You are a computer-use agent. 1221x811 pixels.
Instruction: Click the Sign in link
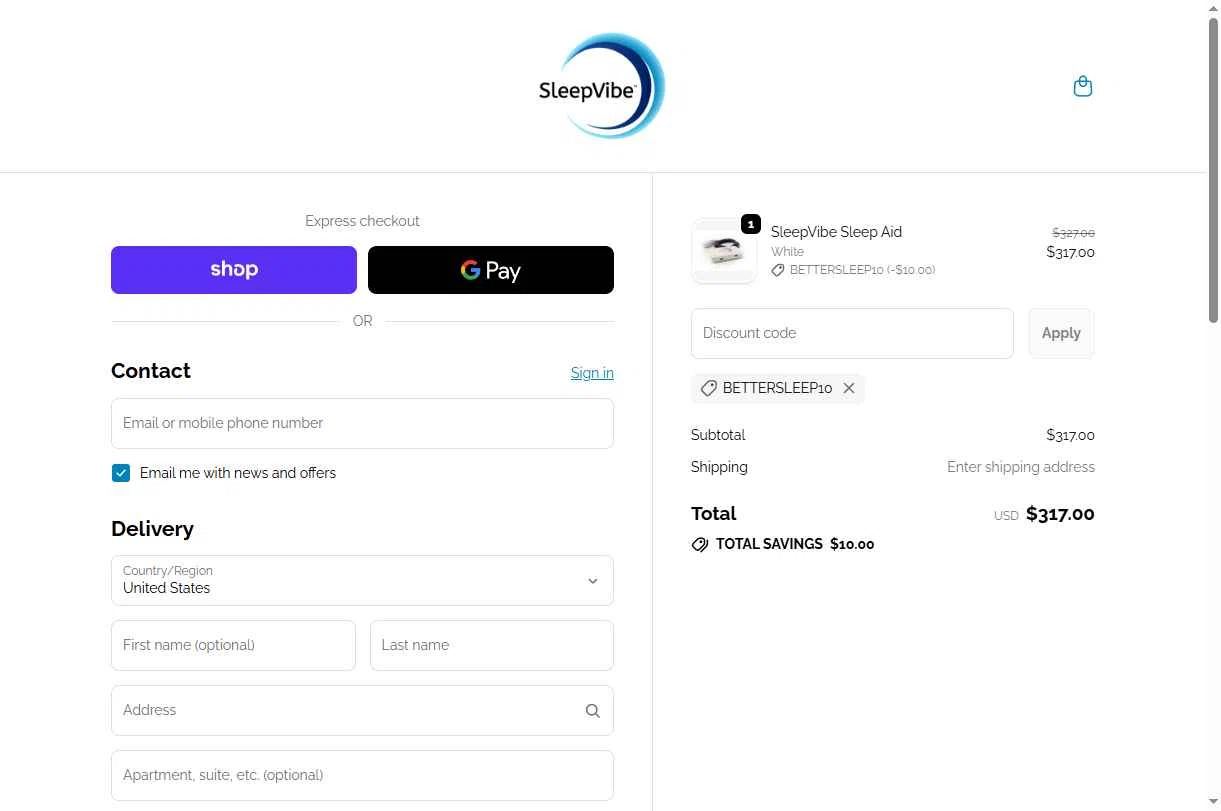(592, 373)
